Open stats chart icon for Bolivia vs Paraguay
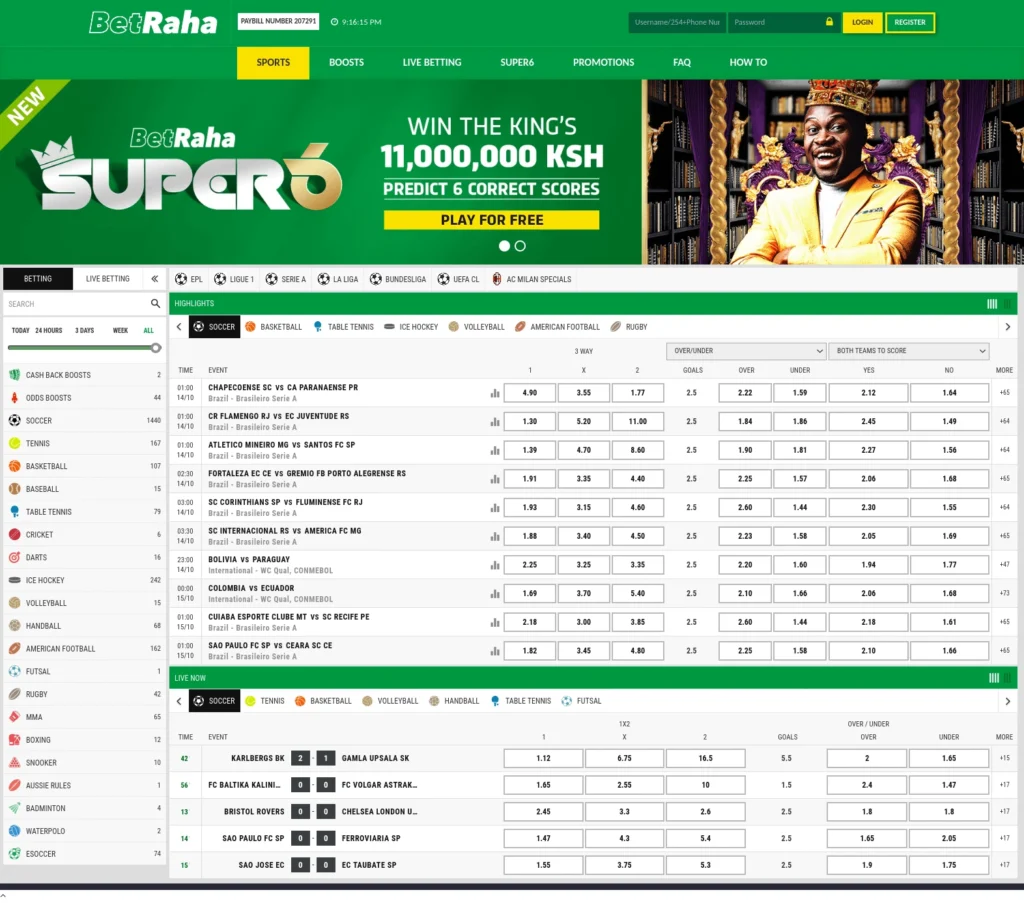1024x903 pixels. pos(495,565)
